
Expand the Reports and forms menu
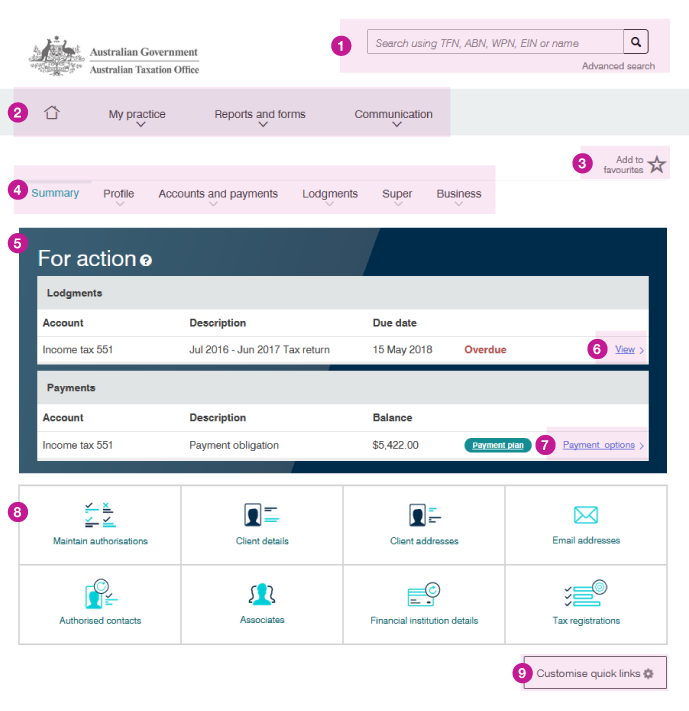[x=260, y=115]
